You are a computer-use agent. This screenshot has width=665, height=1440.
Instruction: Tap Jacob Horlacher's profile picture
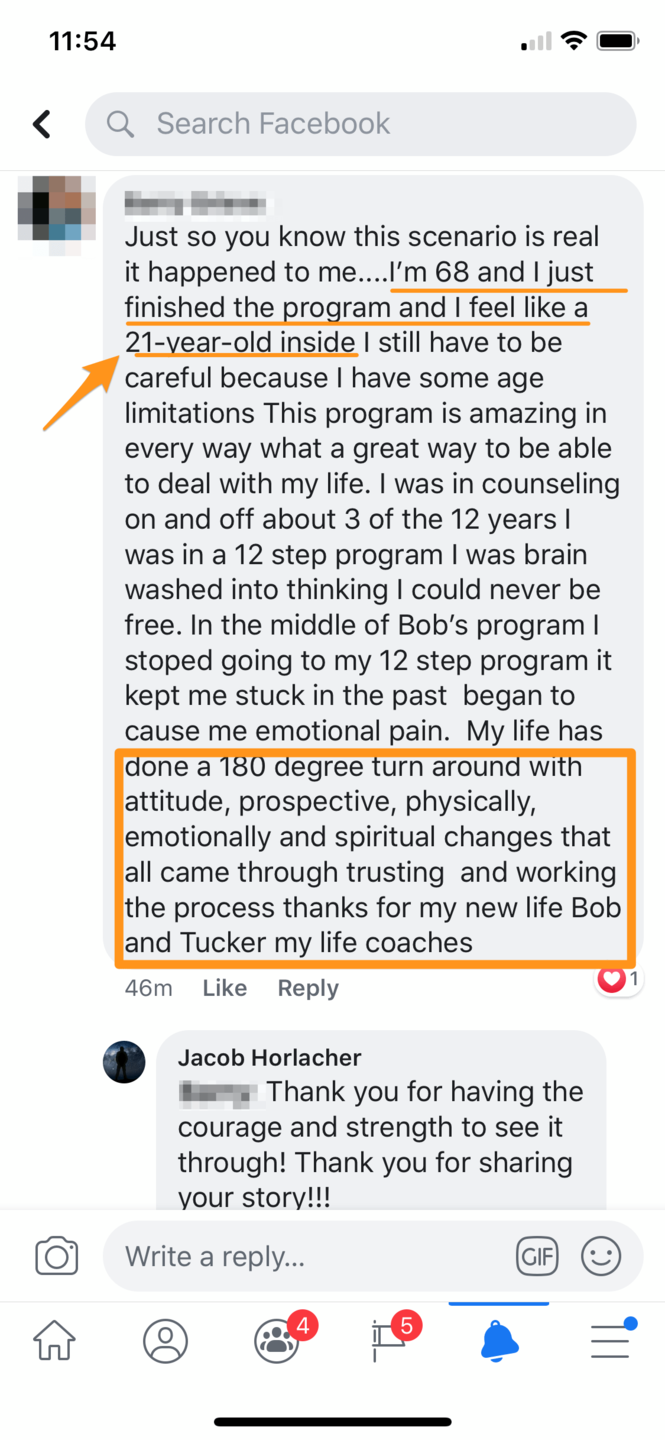coord(124,1062)
